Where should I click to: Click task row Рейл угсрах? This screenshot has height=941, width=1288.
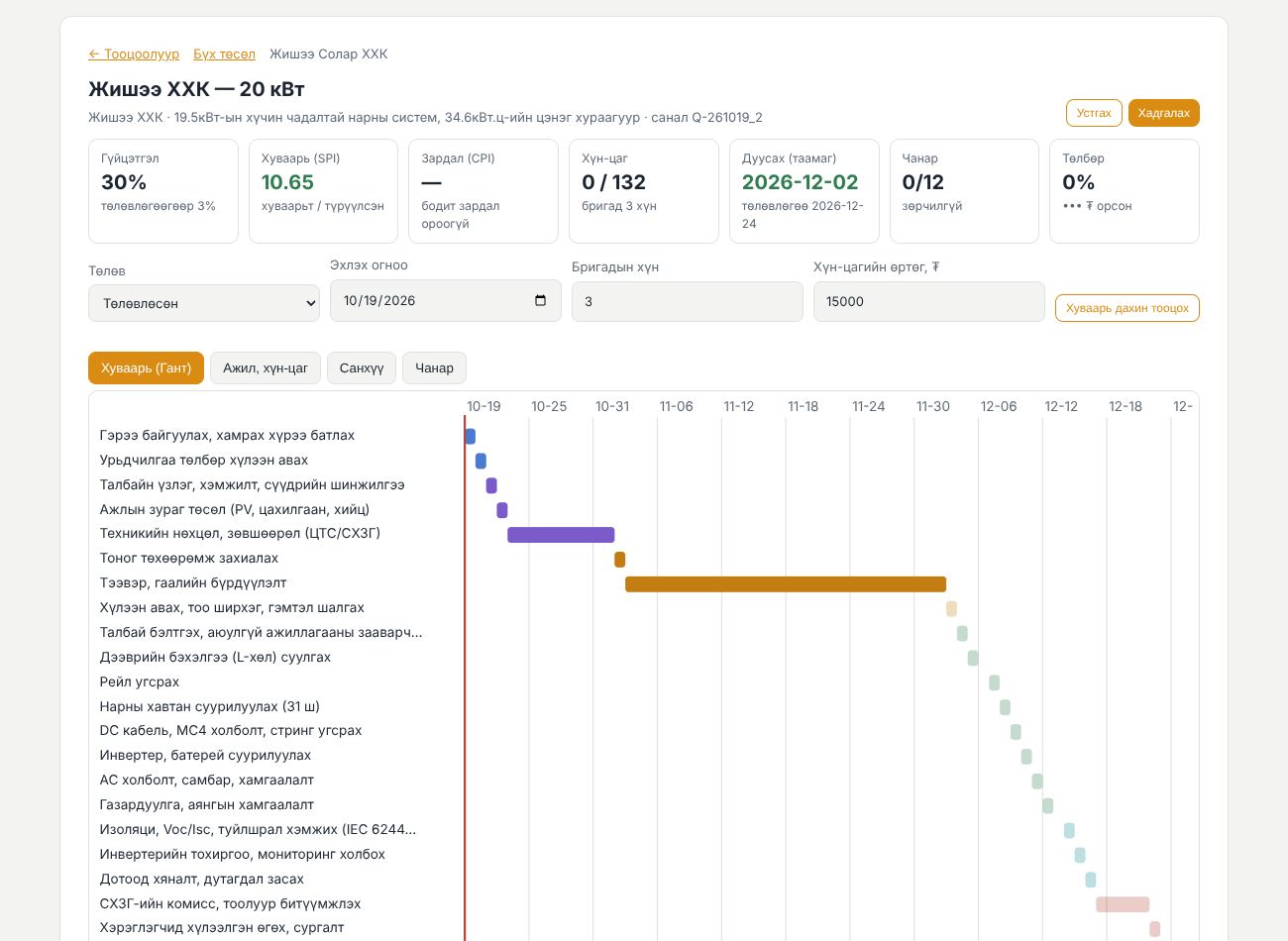click(x=140, y=681)
